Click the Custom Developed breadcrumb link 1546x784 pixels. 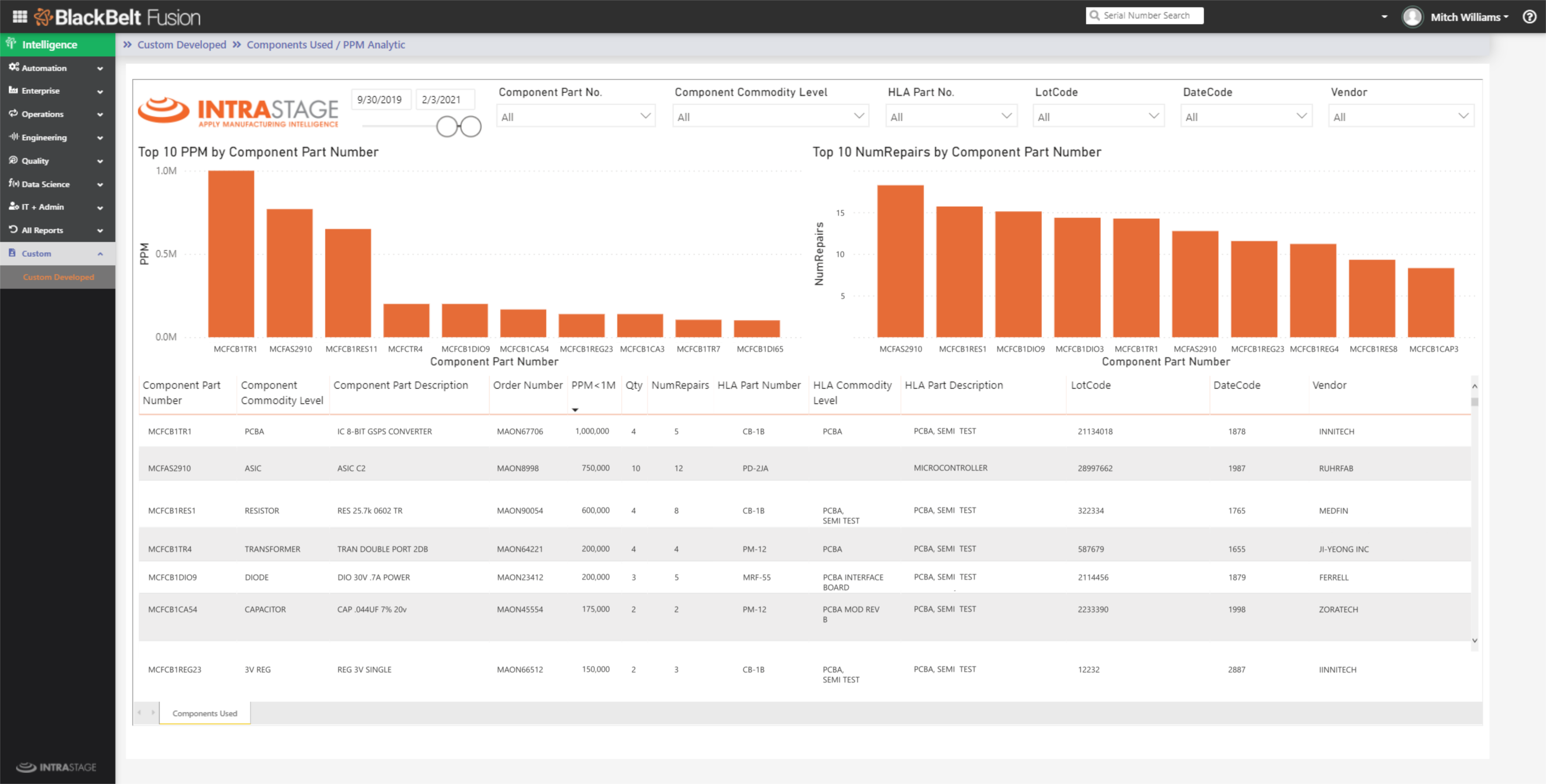181,45
